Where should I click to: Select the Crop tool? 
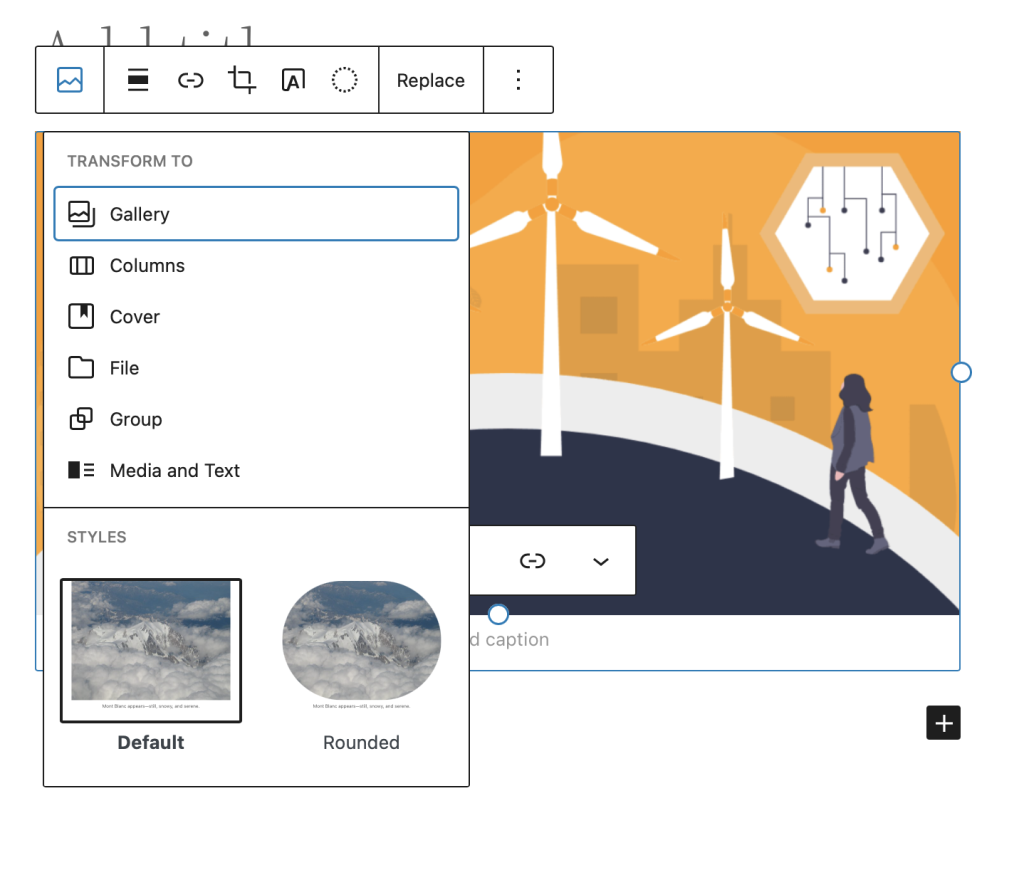point(241,79)
